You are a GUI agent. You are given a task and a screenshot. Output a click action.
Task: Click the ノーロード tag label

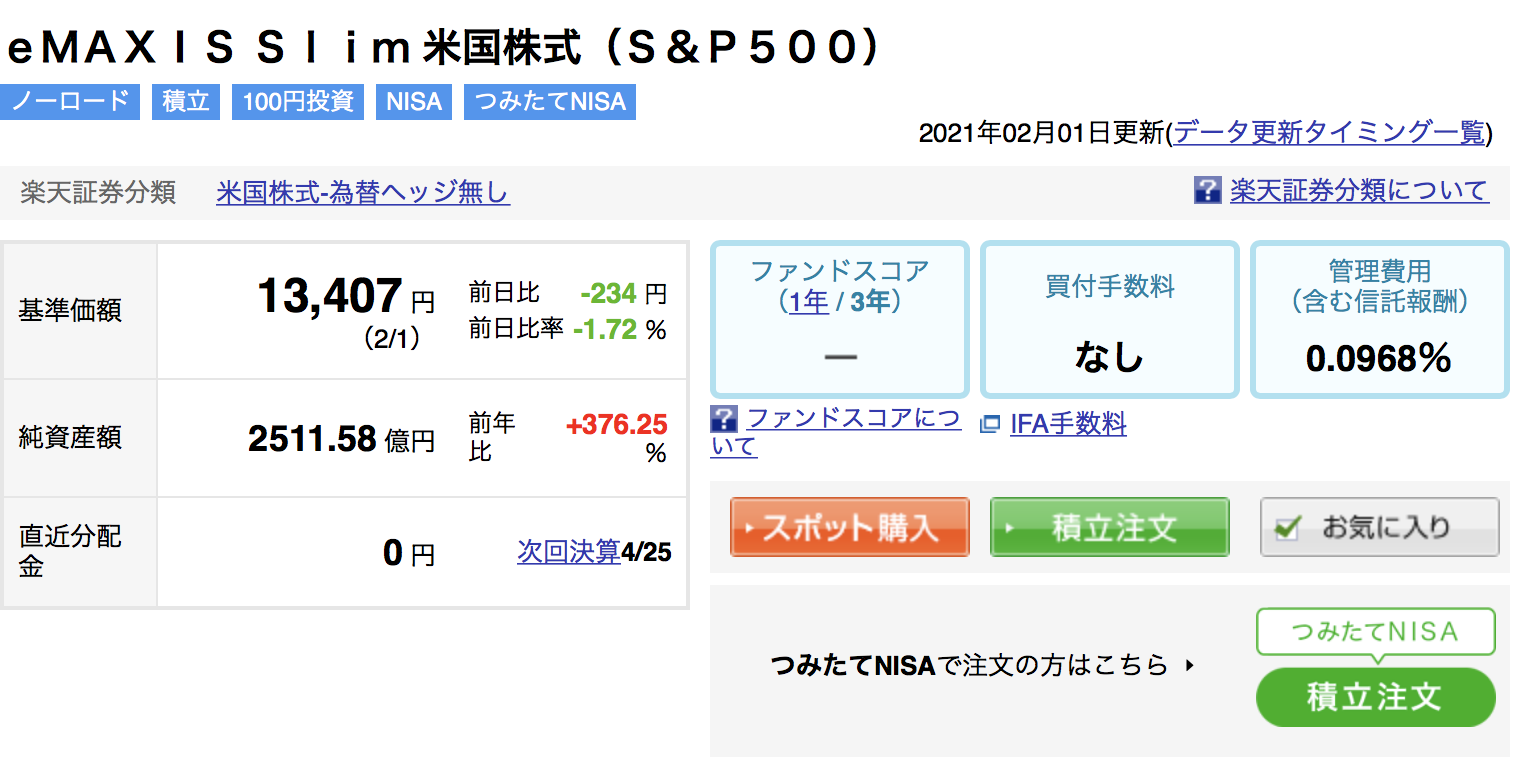(70, 102)
